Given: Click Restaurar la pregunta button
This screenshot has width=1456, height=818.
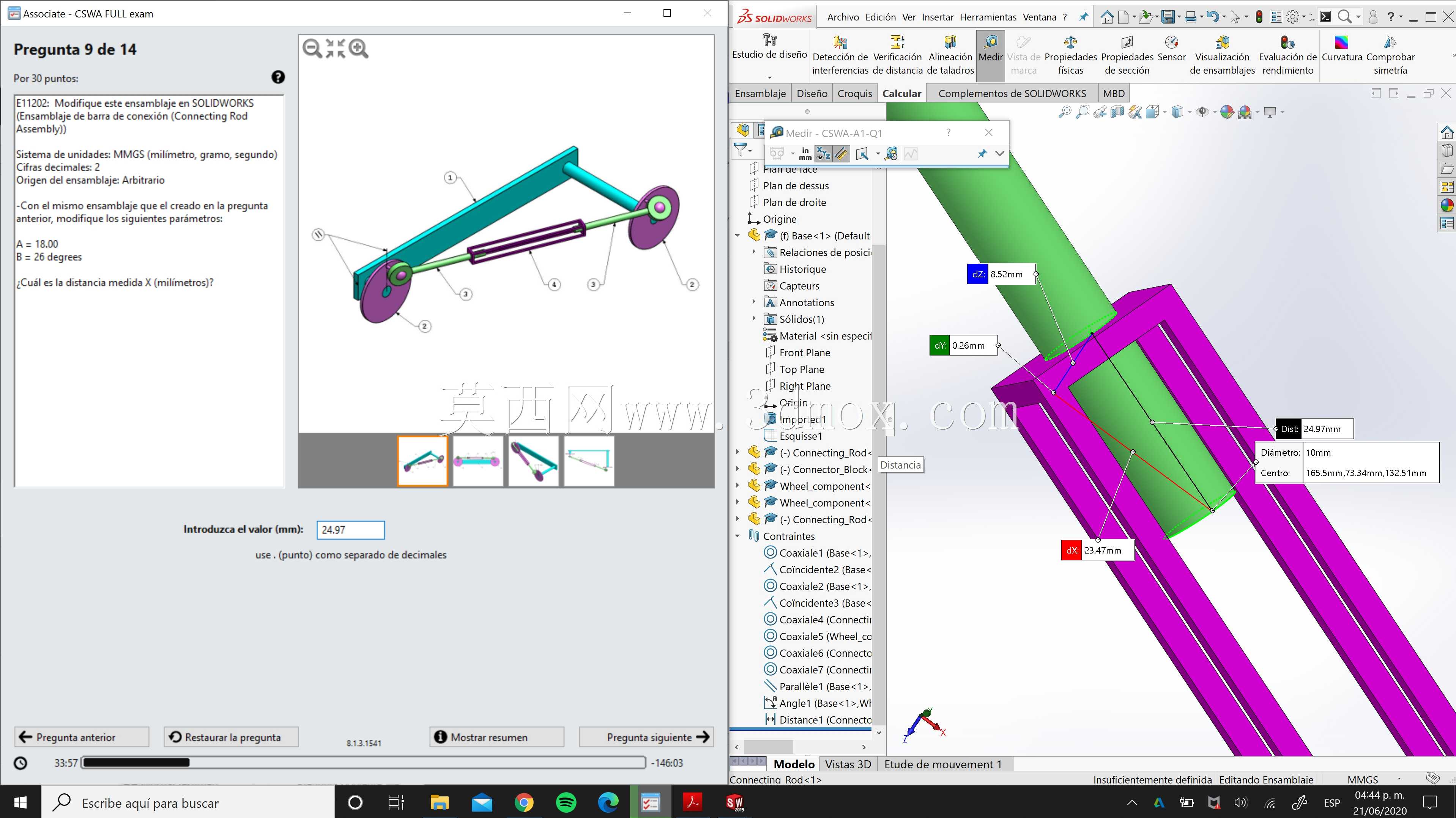Looking at the screenshot, I should (x=231, y=737).
